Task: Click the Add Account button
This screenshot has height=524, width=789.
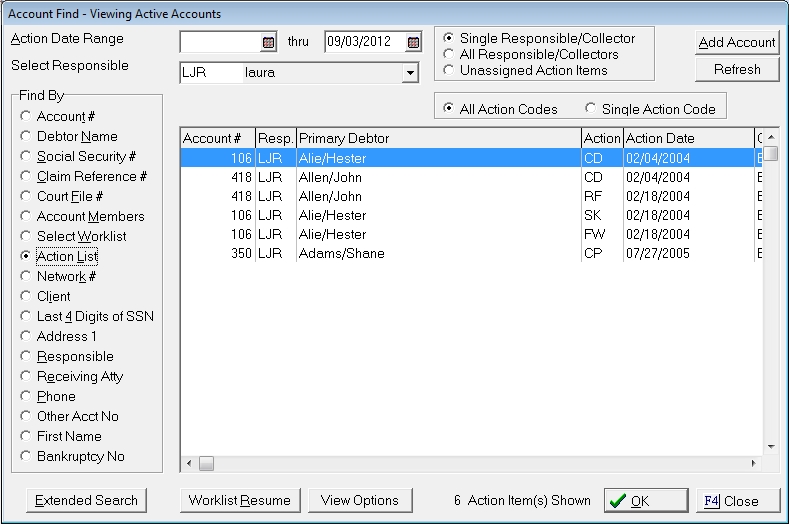Action: click(737, 42)
